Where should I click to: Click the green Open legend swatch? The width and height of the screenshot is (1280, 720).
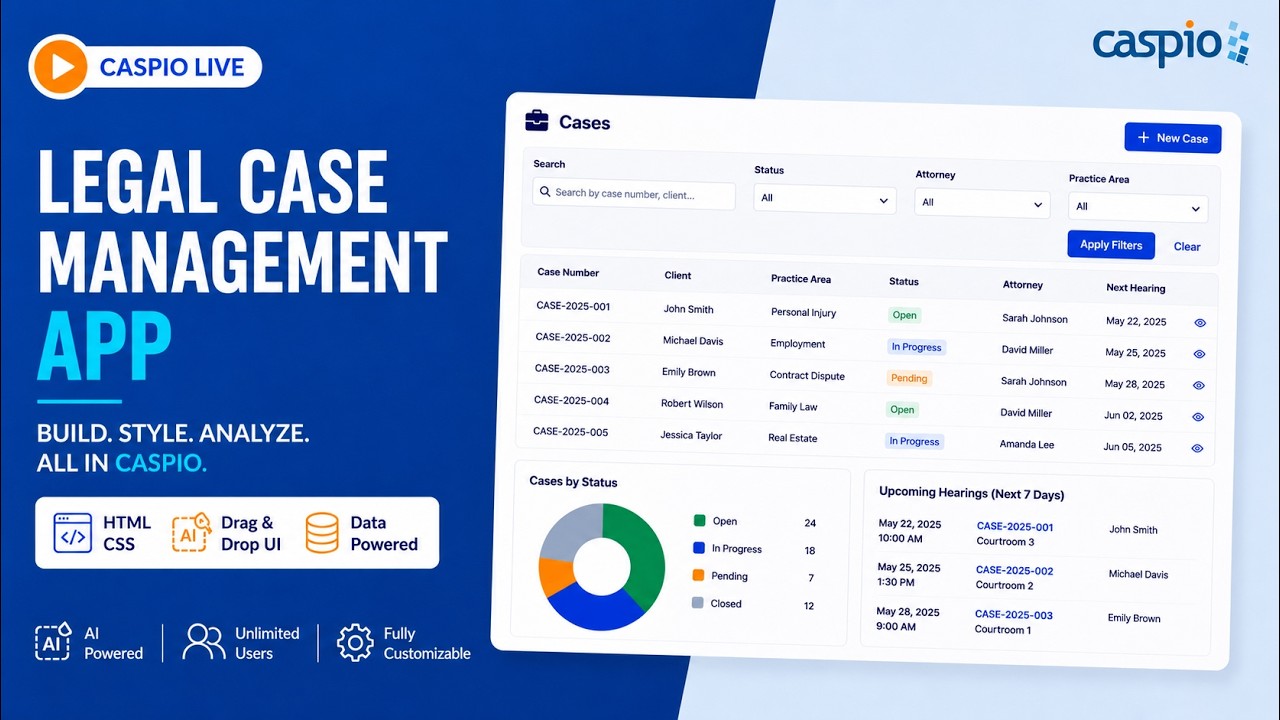[700, 520]
